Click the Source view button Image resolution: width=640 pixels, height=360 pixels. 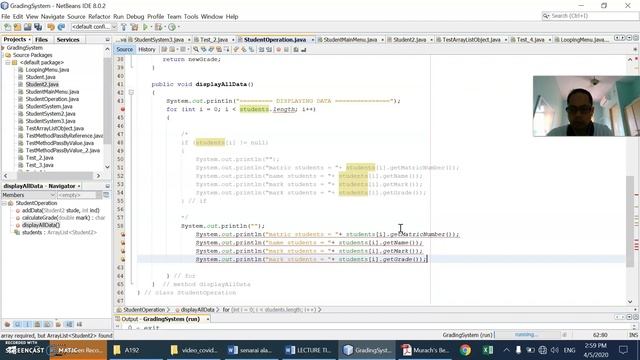(x=124, y=49)
